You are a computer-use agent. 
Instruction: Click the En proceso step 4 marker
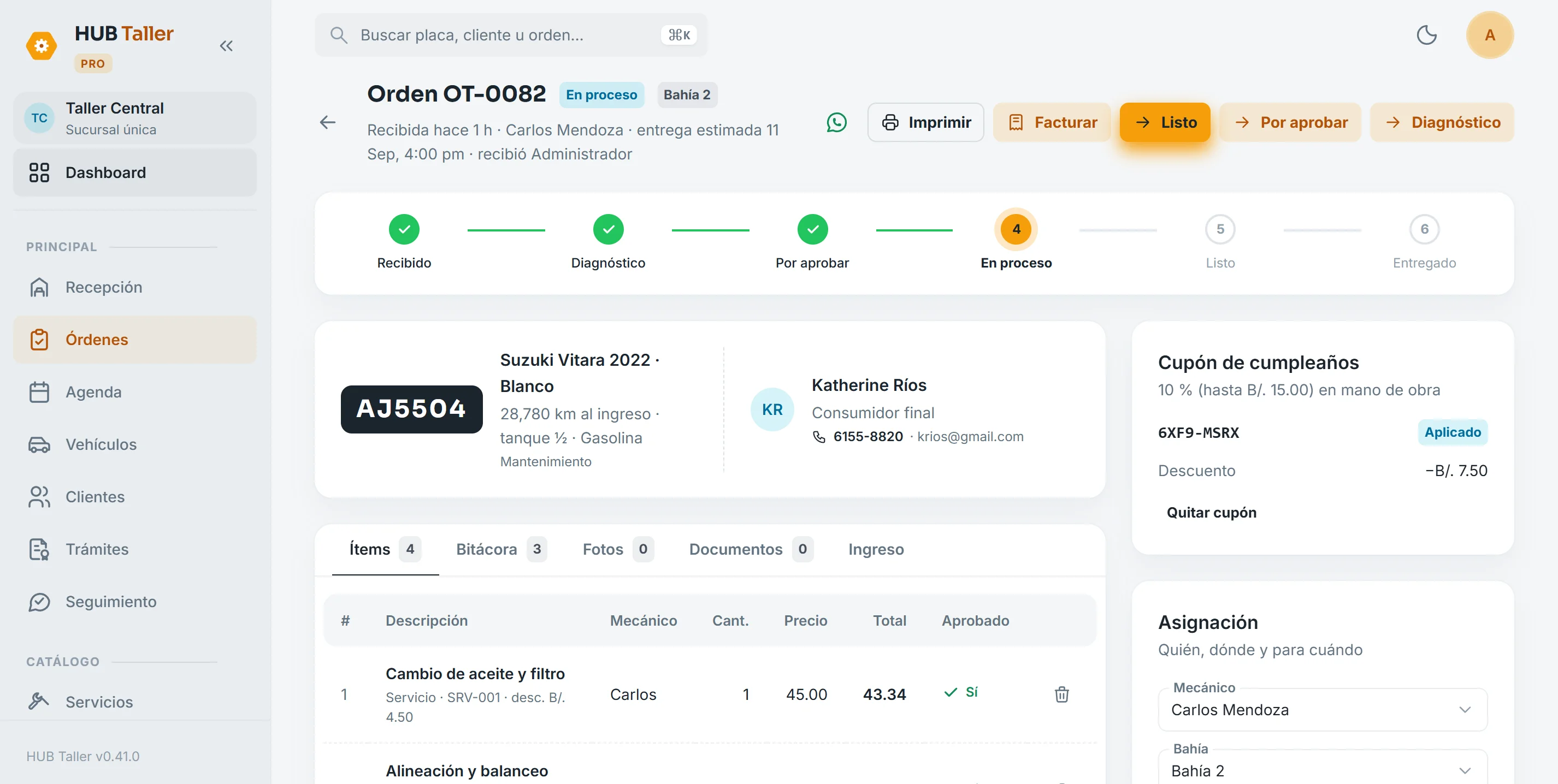(x=1016, y=230)
